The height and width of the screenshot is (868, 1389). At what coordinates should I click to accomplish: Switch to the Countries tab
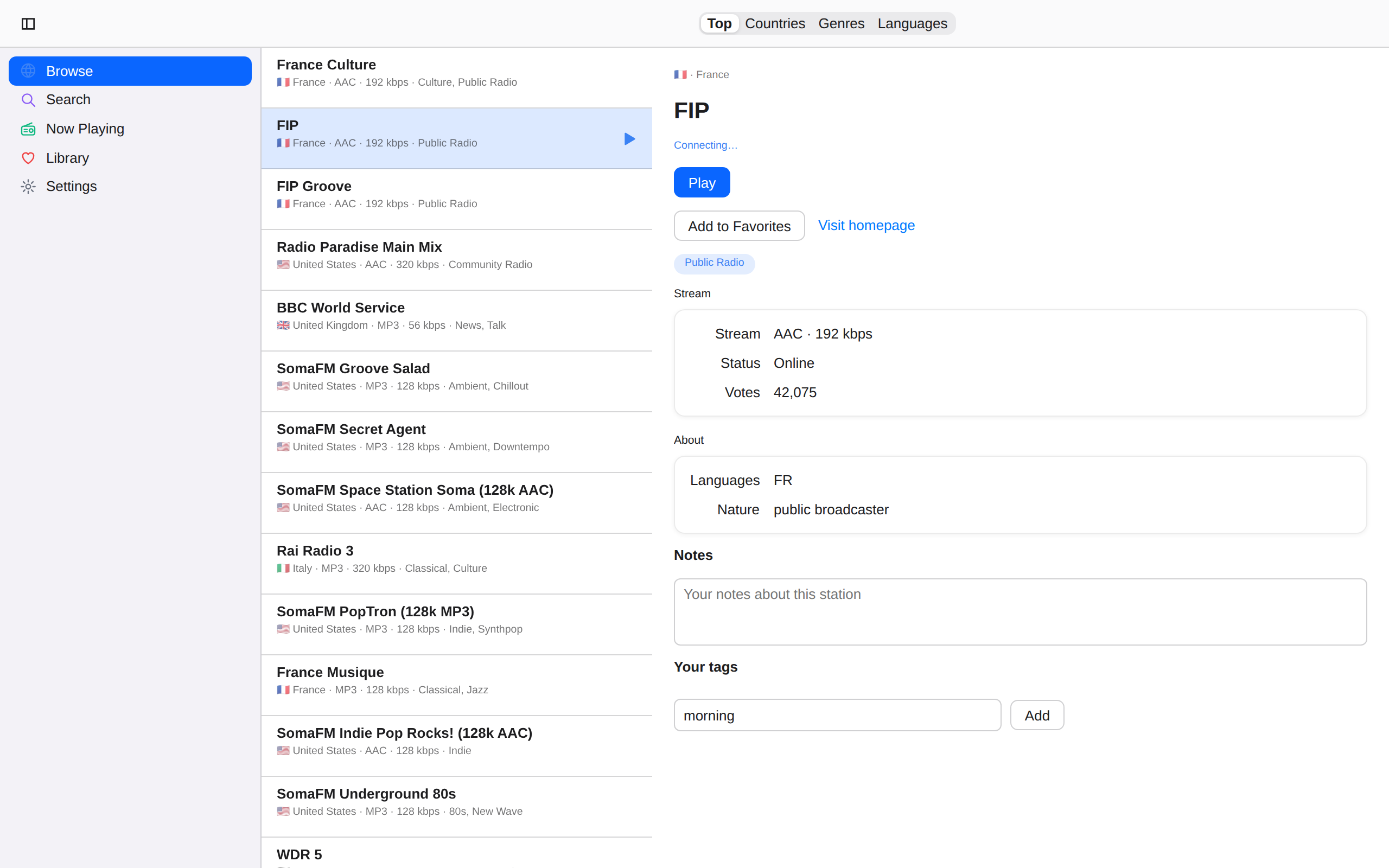click(x=775, y=23)
